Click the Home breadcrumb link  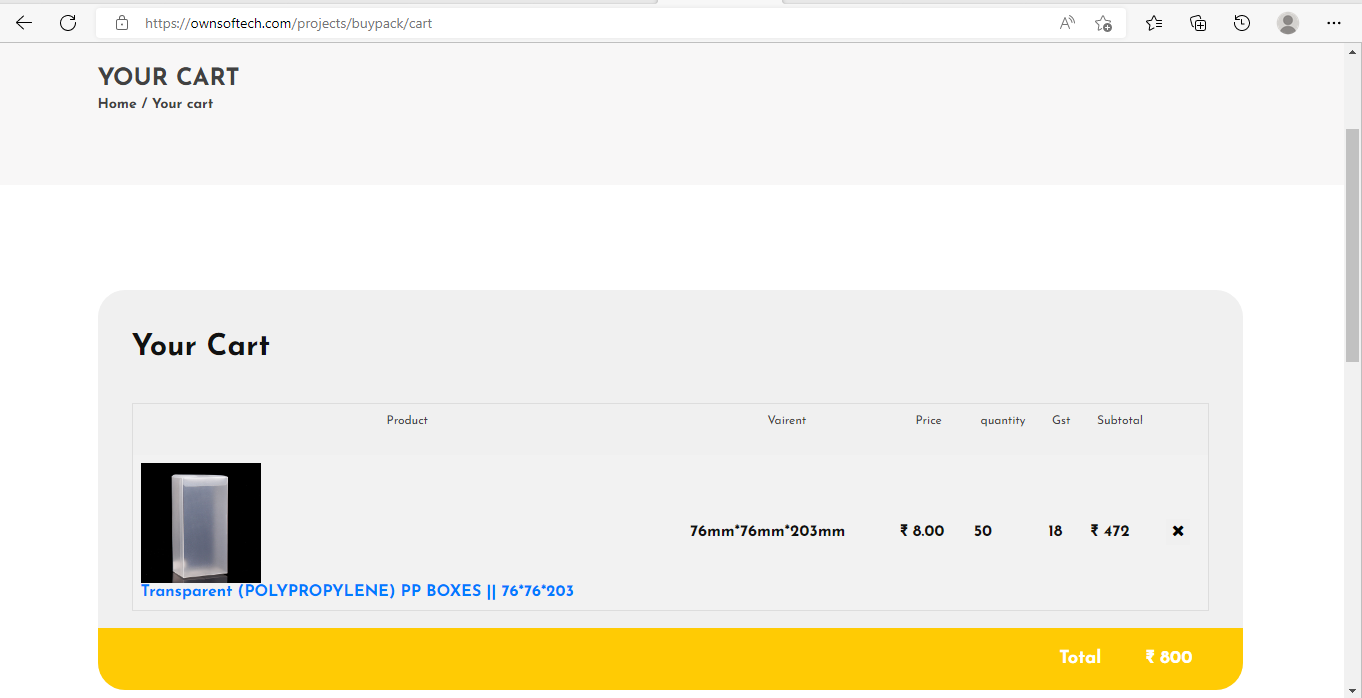coord(117,103)
